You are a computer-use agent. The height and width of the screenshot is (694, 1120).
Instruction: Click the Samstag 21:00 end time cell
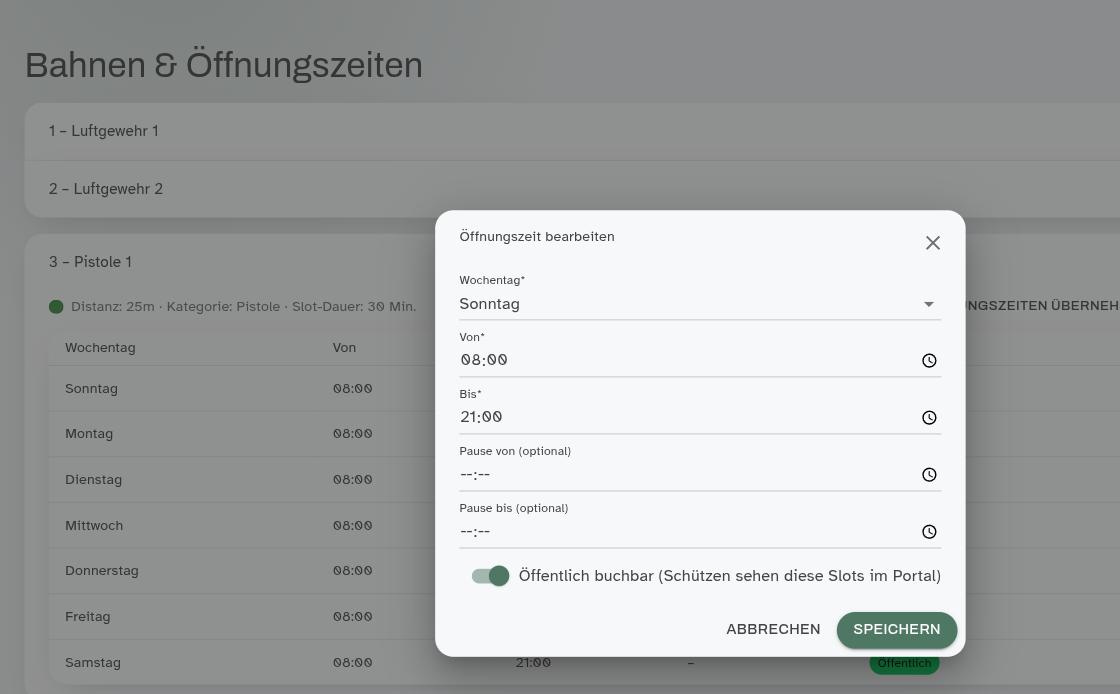point(533,663)
